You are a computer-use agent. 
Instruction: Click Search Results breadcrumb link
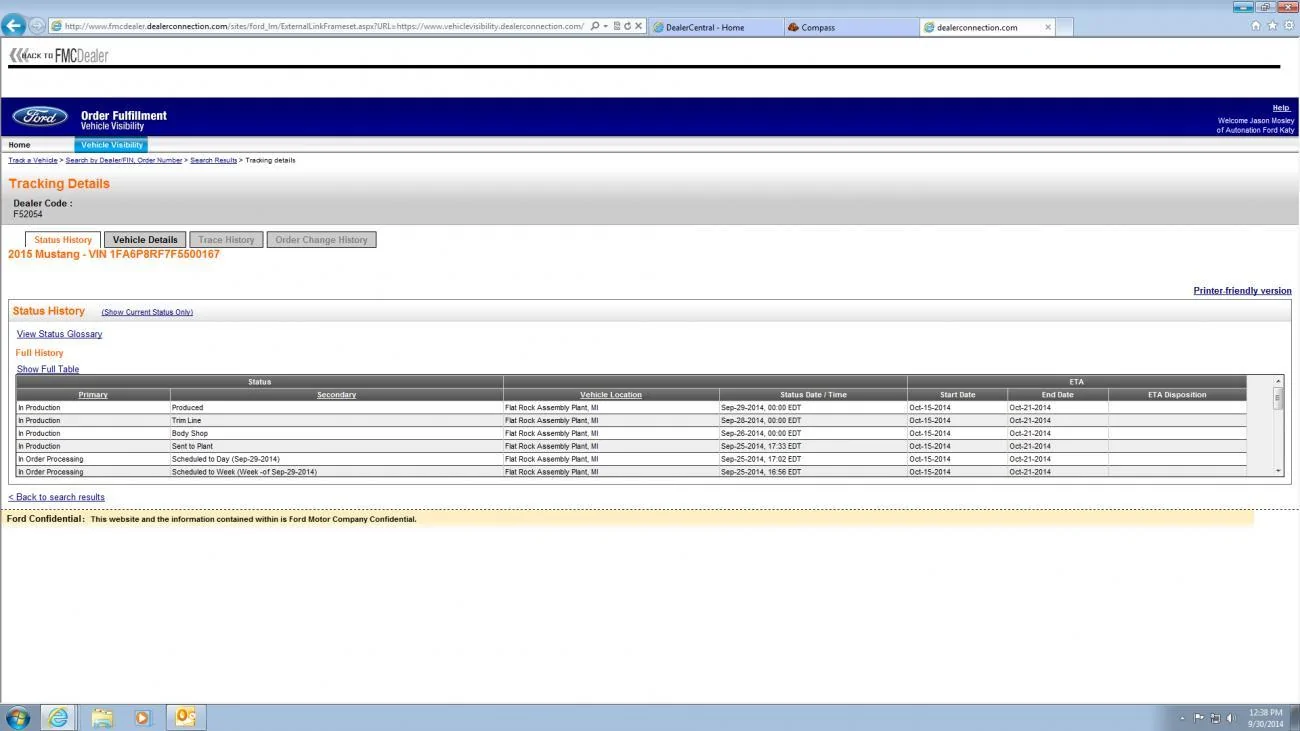coord(214,160)
